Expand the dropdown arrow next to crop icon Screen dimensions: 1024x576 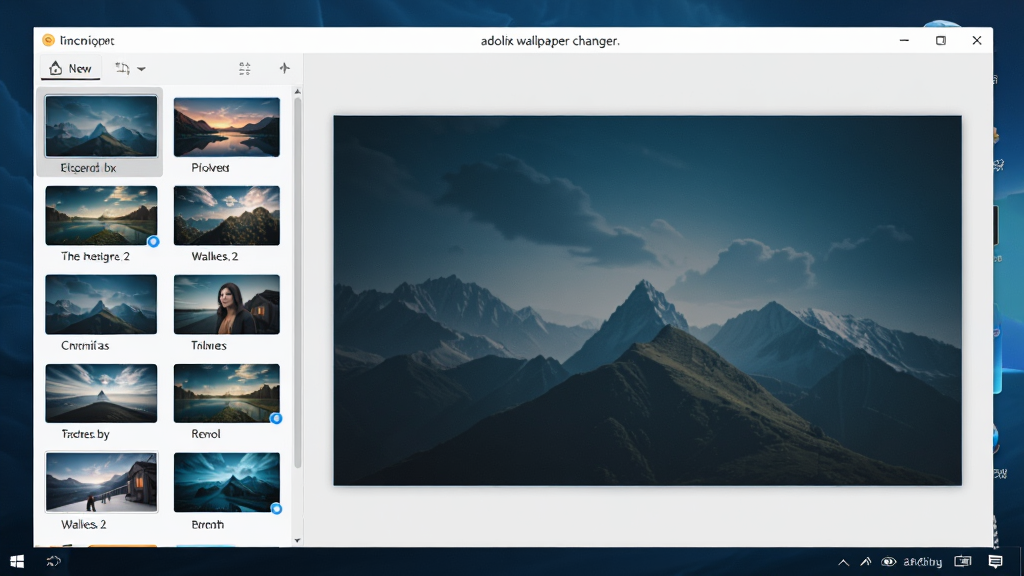[141, 69]
